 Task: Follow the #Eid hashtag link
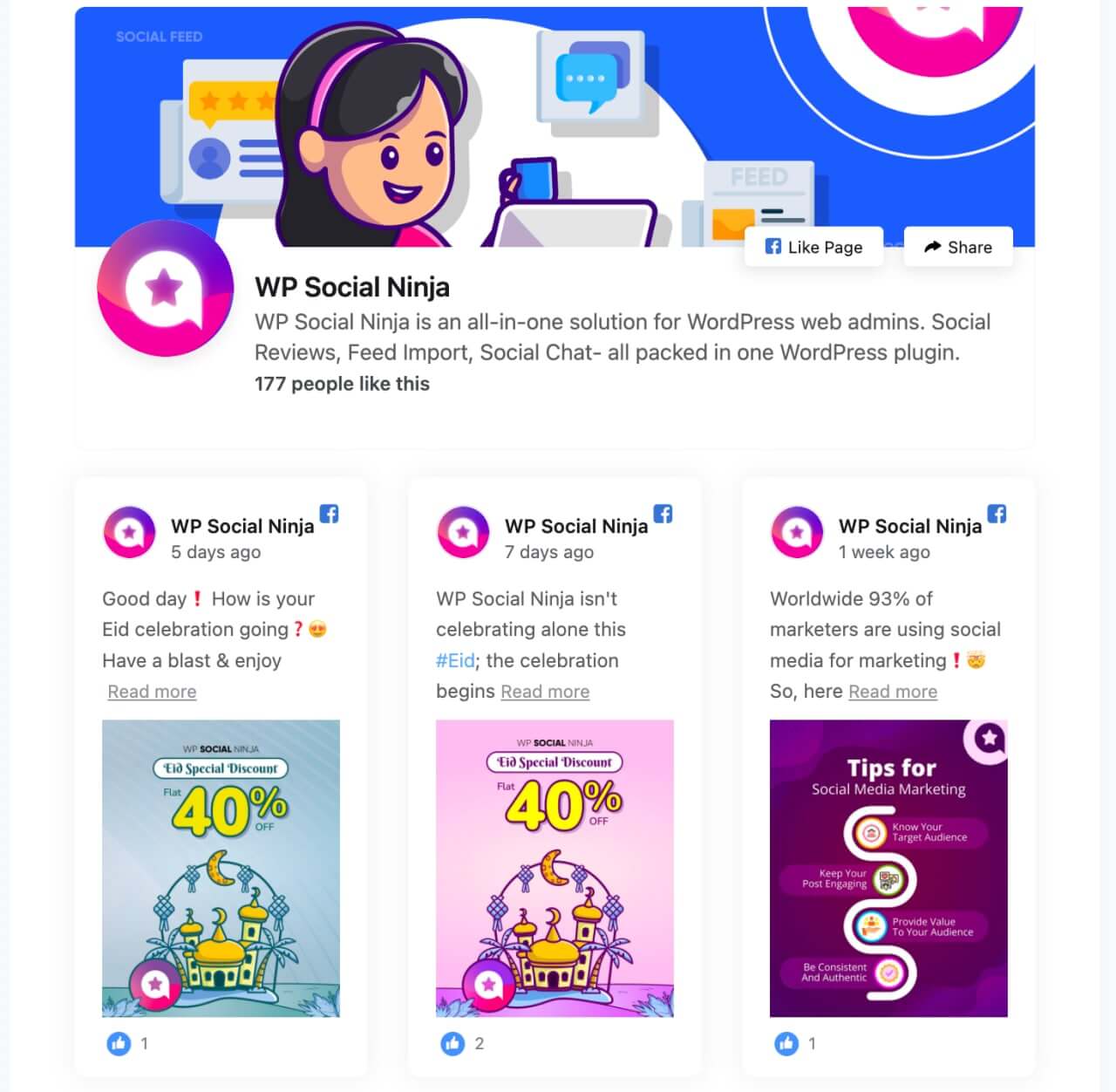[x=455, y=661]
